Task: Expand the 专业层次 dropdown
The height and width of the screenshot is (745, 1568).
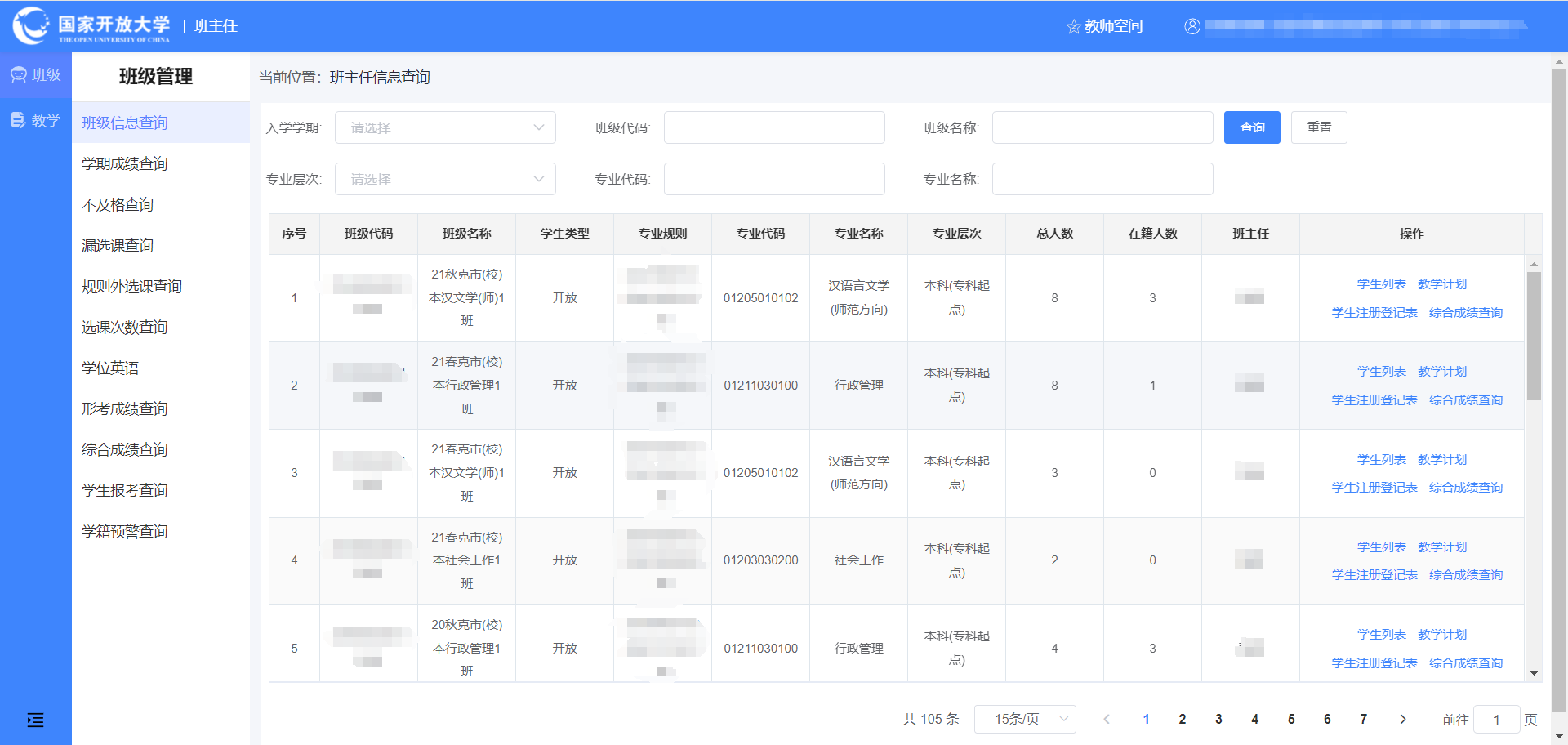Action: 445,180
